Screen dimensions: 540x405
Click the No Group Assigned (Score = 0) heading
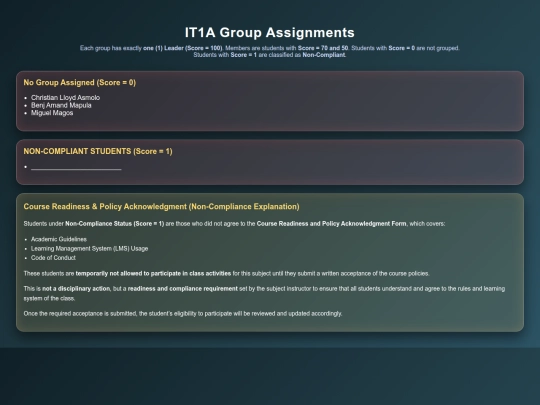[80, 83]
